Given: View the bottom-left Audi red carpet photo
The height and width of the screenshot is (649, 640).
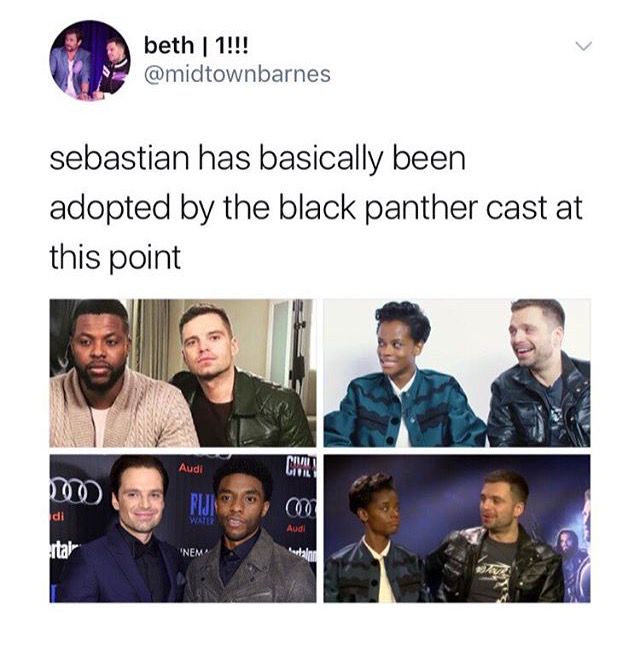Looking at the screenshot, I should coord(183,528).
